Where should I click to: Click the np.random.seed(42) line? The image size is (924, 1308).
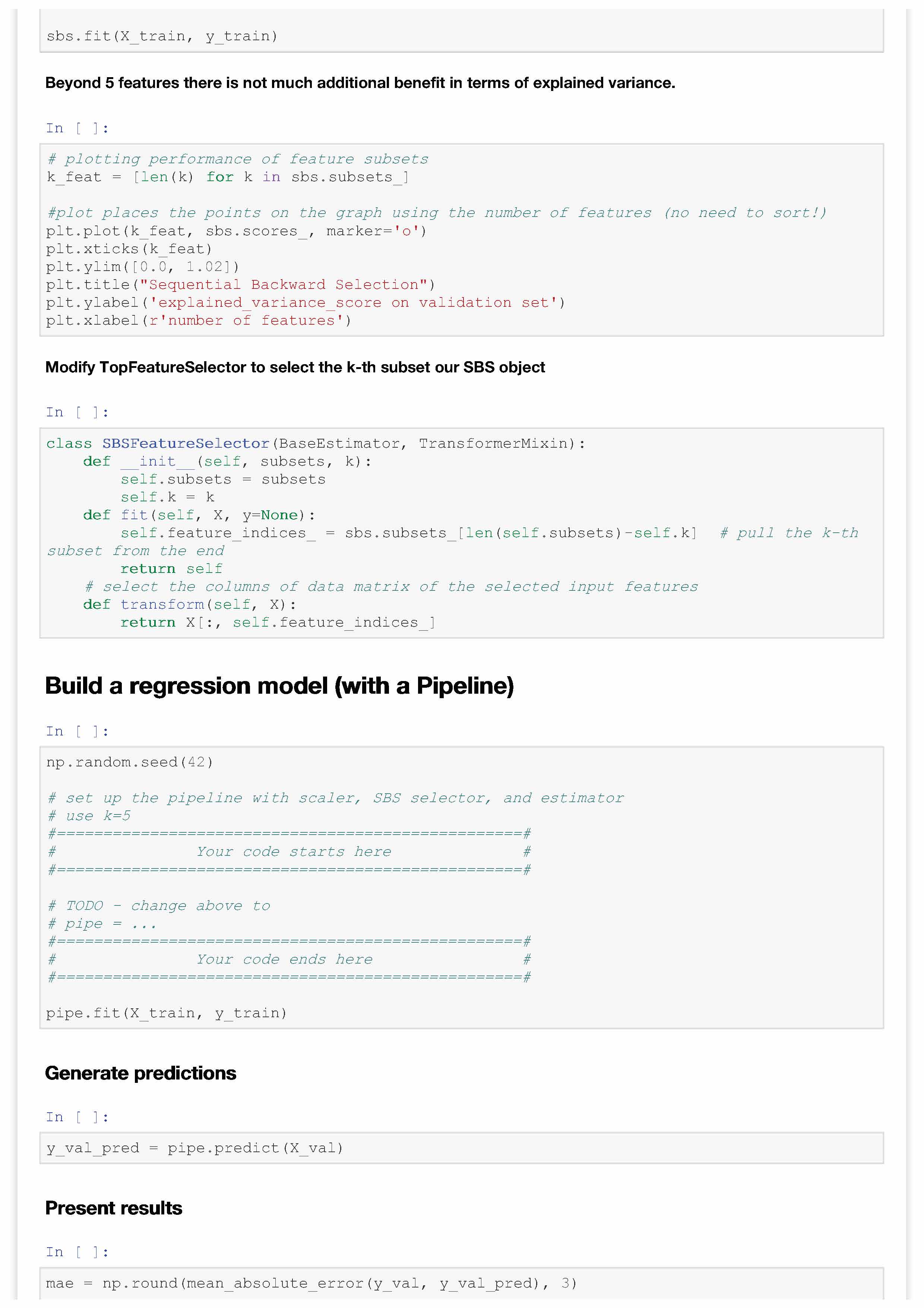coord(130,762)
